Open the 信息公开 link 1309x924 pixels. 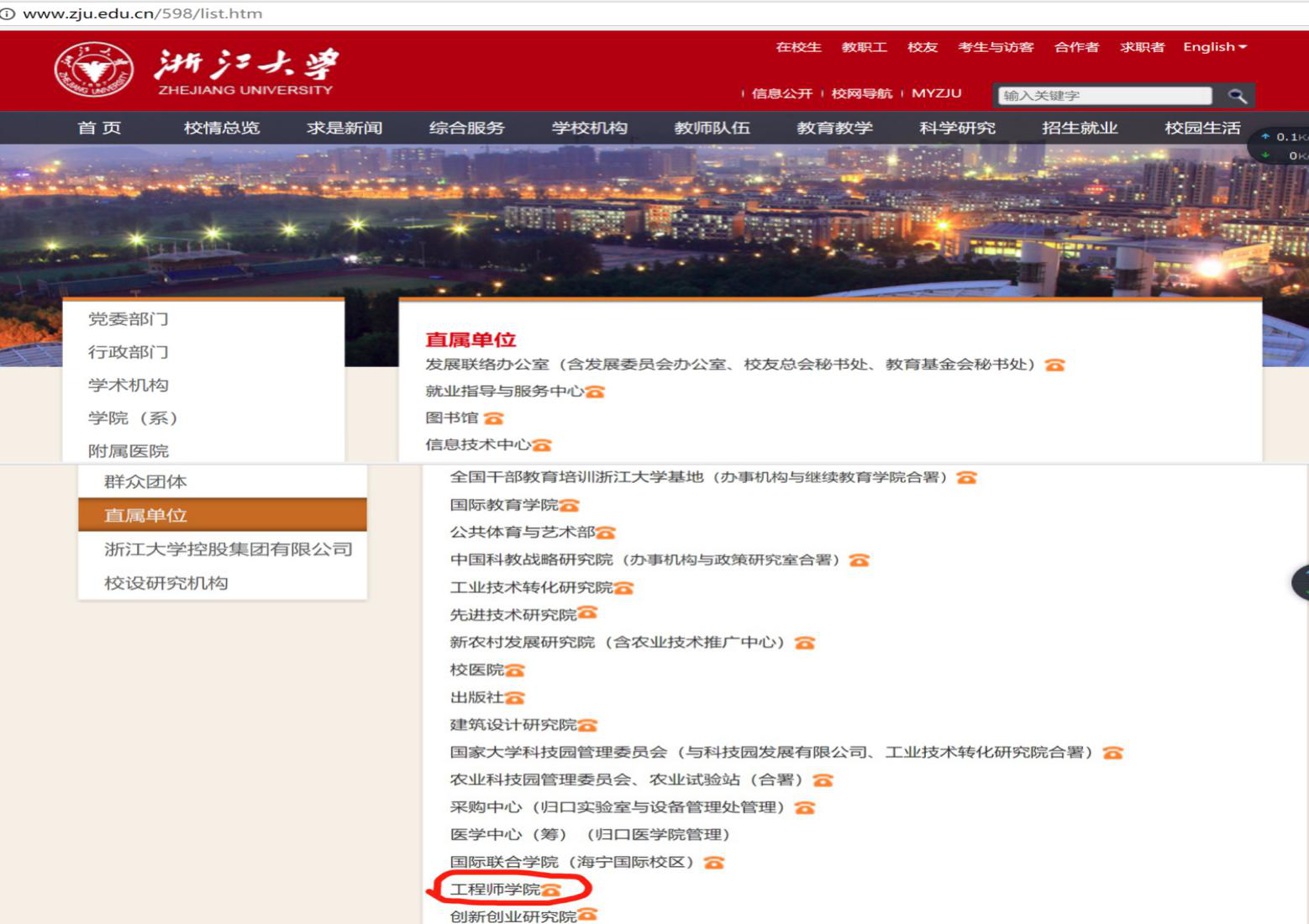(x=782, y=93)
